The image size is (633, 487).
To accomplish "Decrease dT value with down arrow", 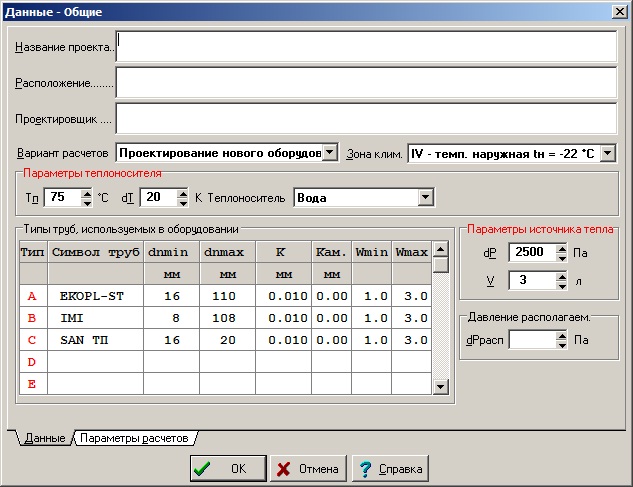I will click(183, 202).
